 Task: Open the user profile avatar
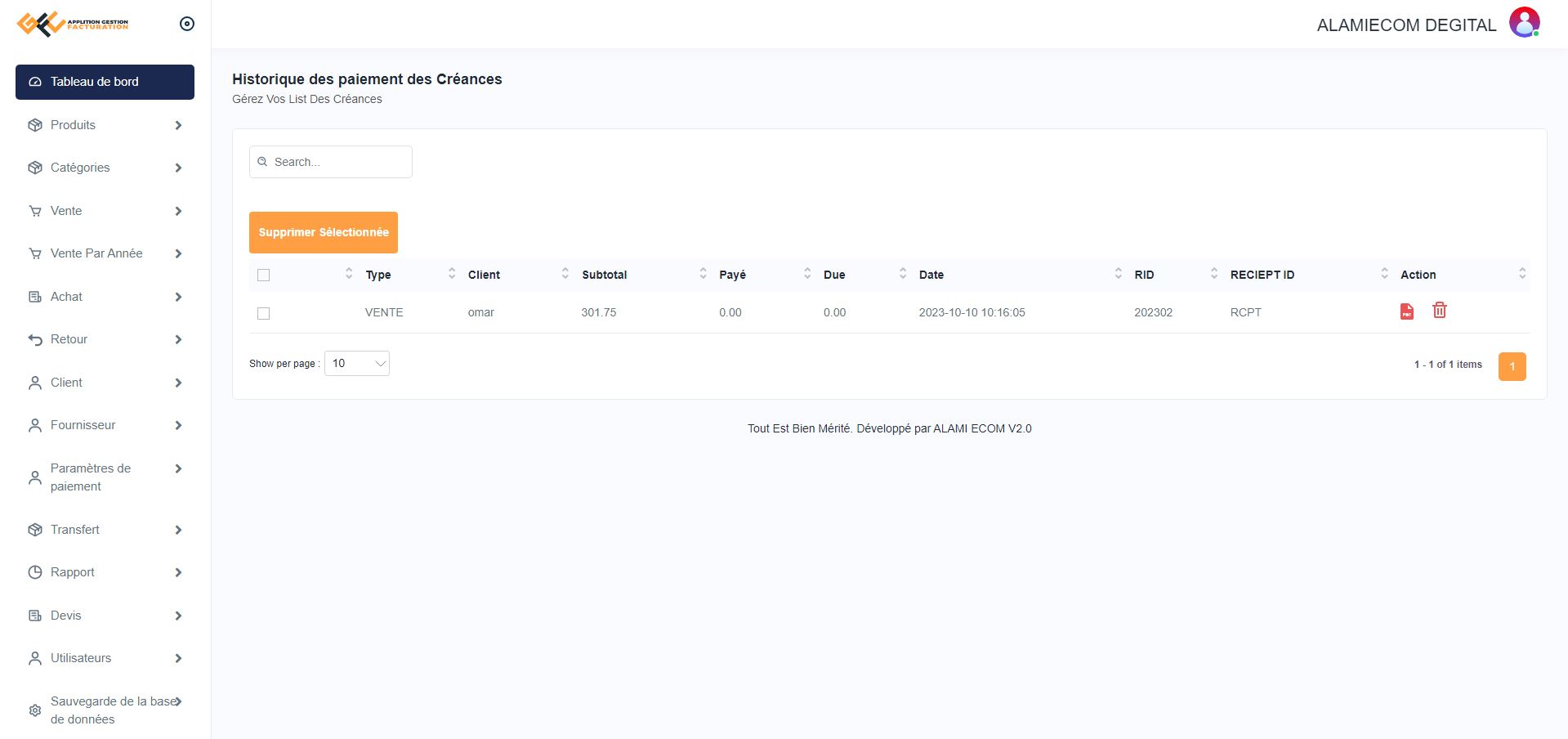pyautogui.click(x=1524, y=23)
